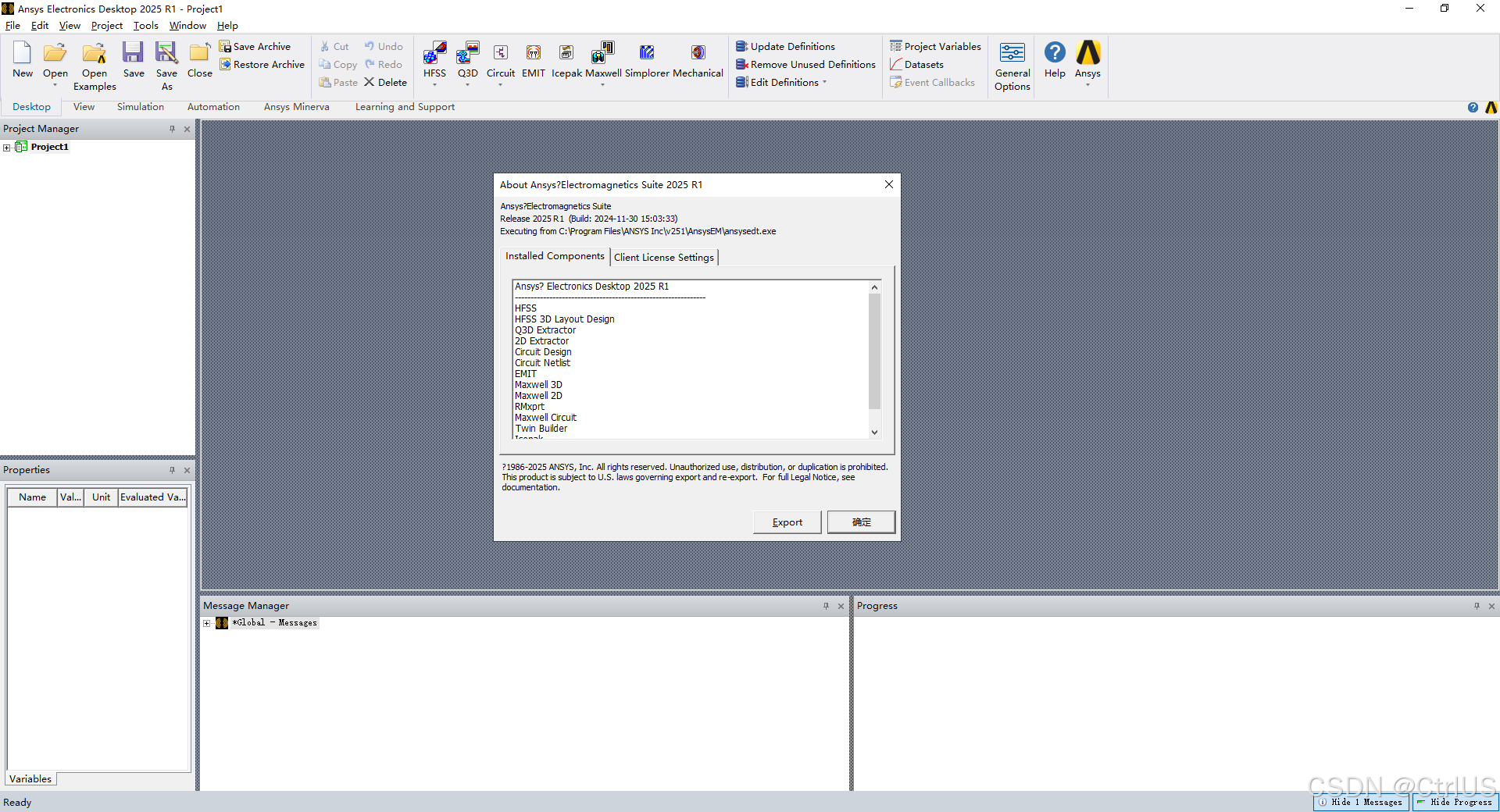Expand the Global Messages tree node

(207, 623)
